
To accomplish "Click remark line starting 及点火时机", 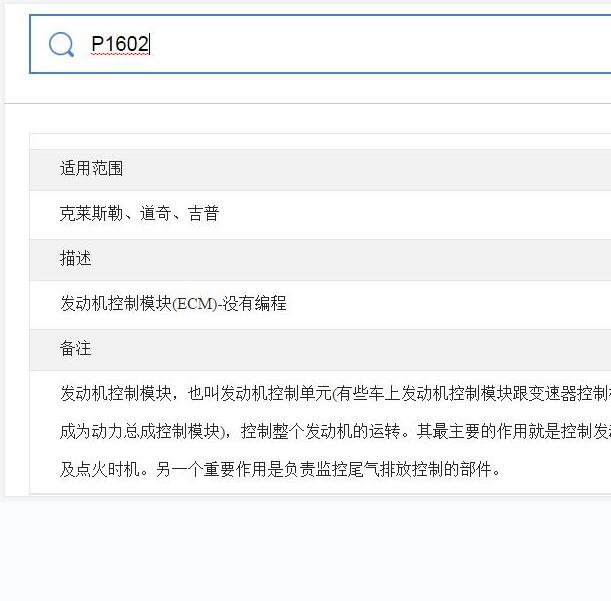I will point(280,469).
